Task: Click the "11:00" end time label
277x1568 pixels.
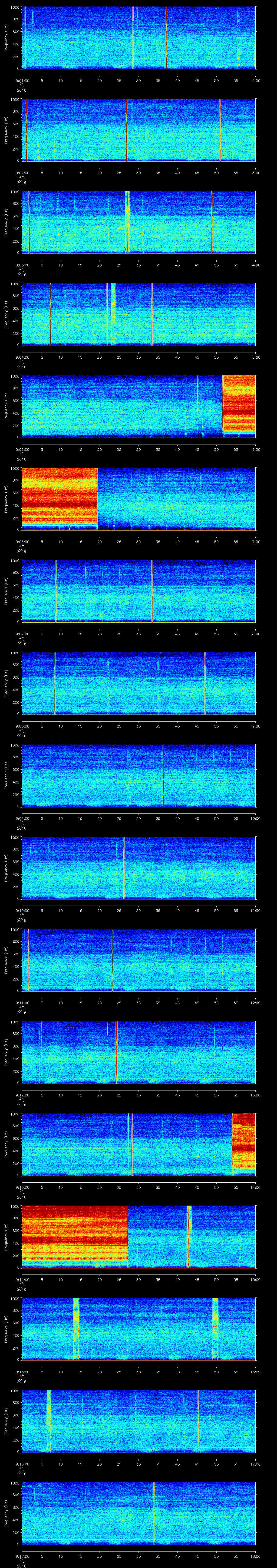Action: pyautogui.click(x=255, y=910)
